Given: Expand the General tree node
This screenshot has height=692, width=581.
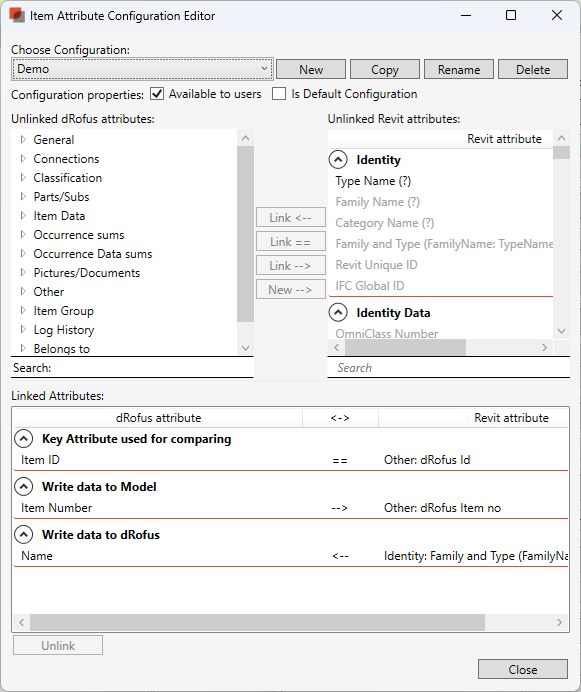Looking at the screenshot, I should point(23,140).
